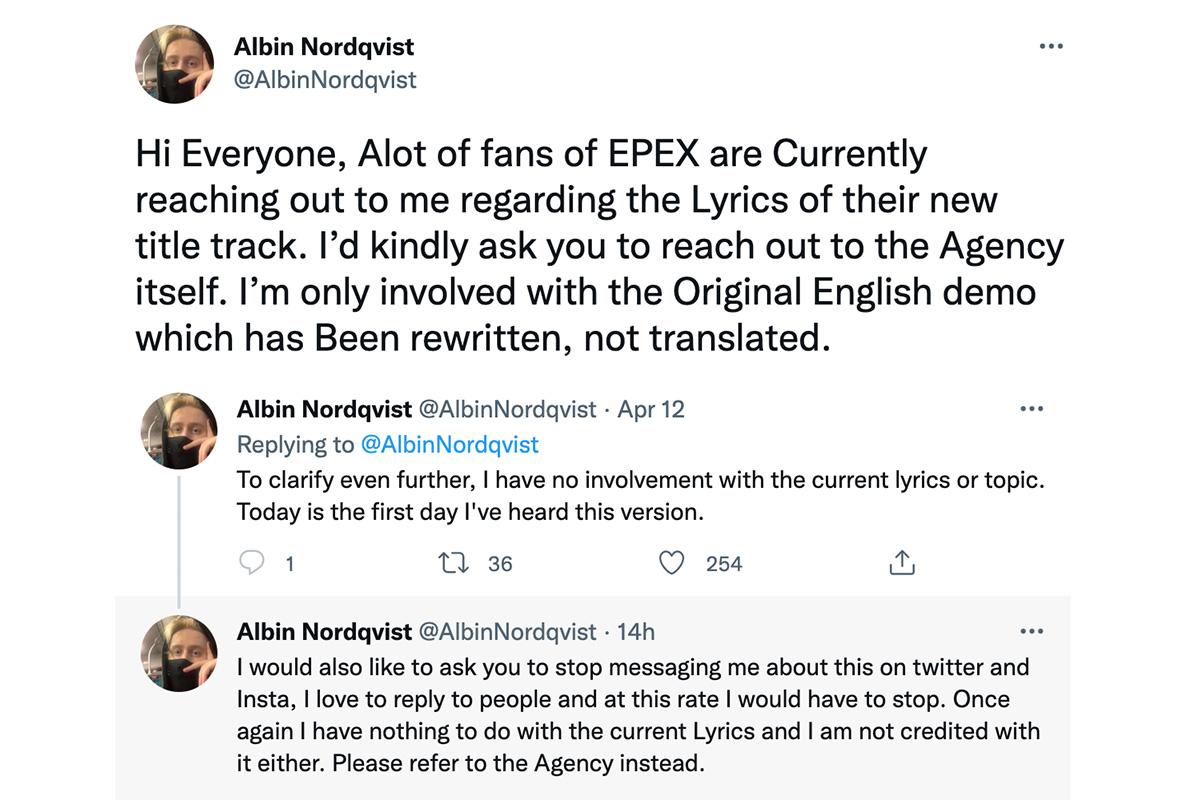Image resolution: width=1200 pixels, height=800 pixels.
Task: Open the 14h timestamp link
Action: 636,632
